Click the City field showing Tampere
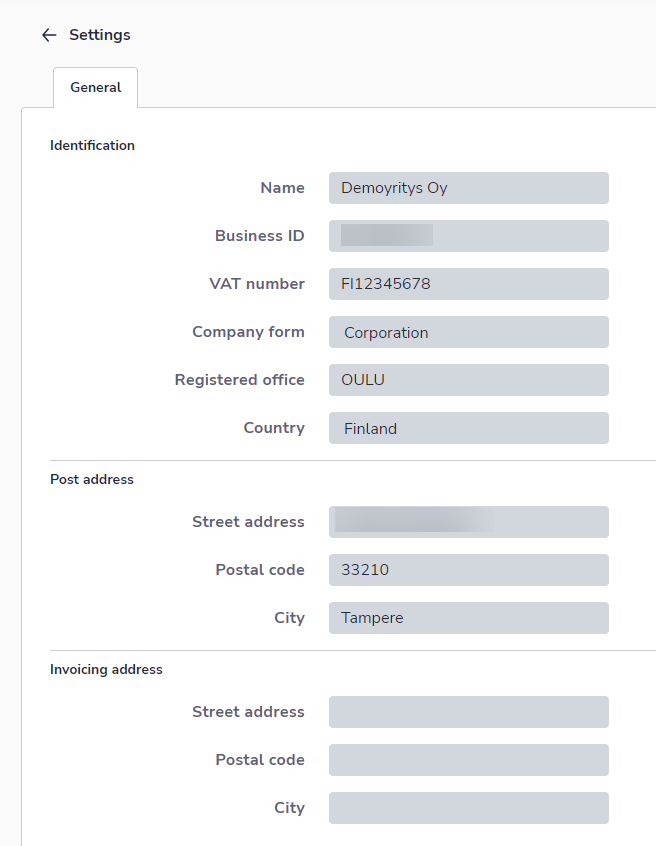The image size is (656, 846). pos(468,618)
